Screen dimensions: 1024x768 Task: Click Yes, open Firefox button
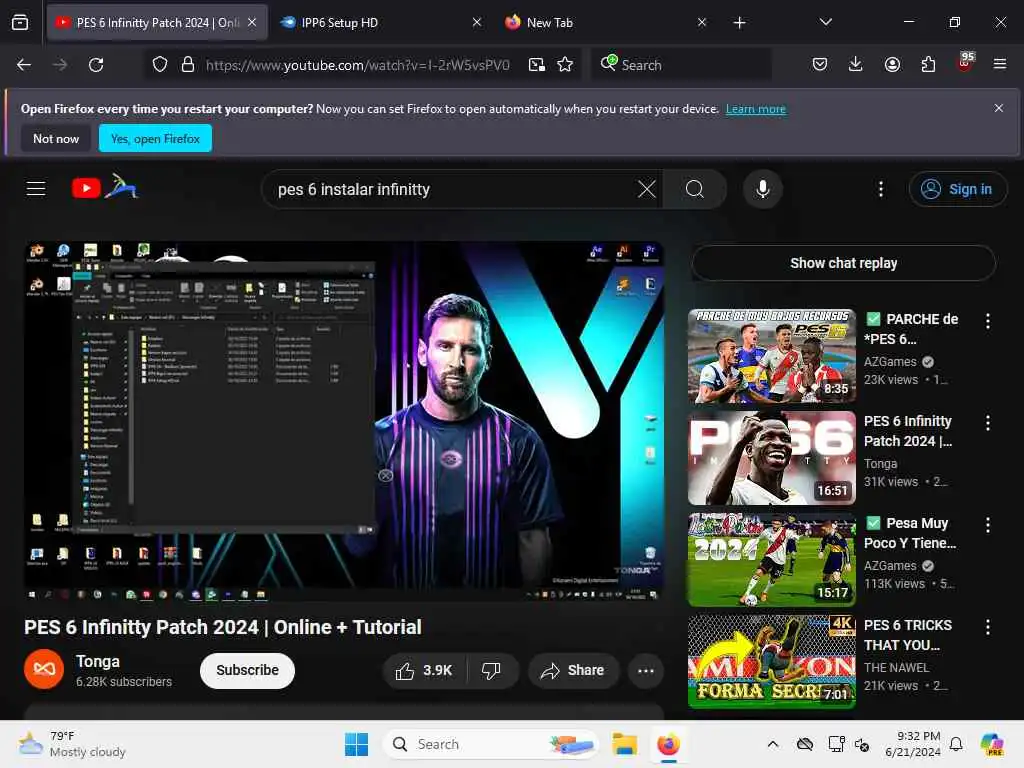tap(155, 138)
